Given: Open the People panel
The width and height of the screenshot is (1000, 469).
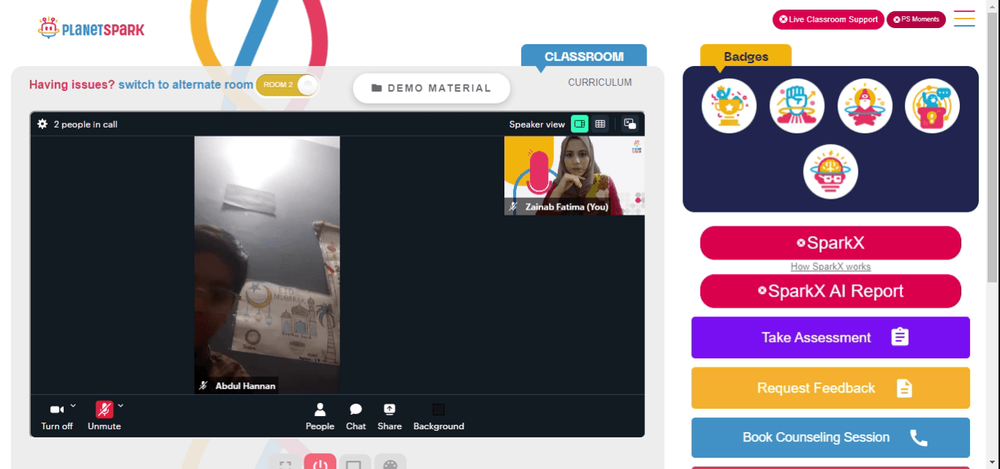Looking at the screenshot, I should tap(320, 417).
